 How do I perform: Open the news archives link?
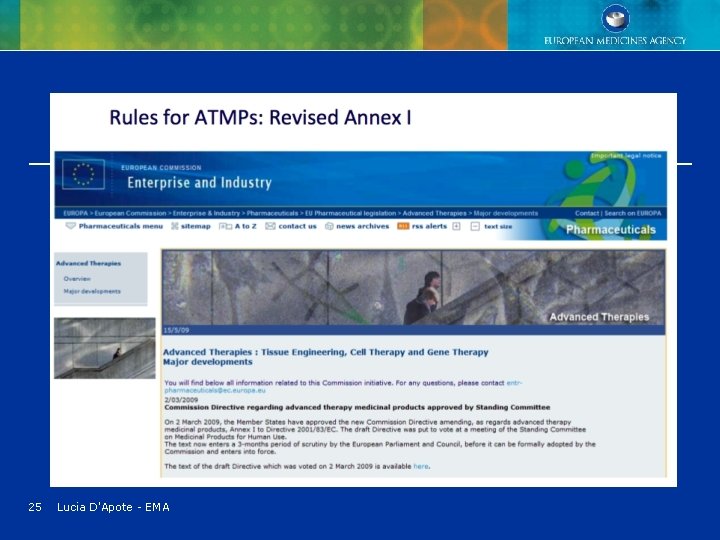point(362,226)
